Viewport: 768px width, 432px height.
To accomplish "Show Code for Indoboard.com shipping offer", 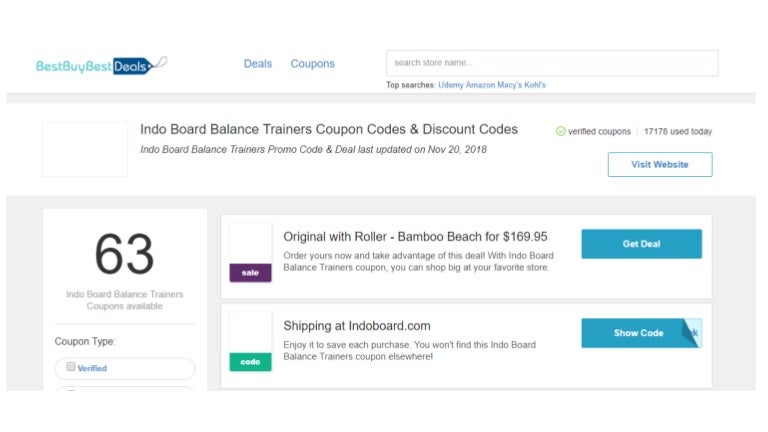I will [641, 333].
